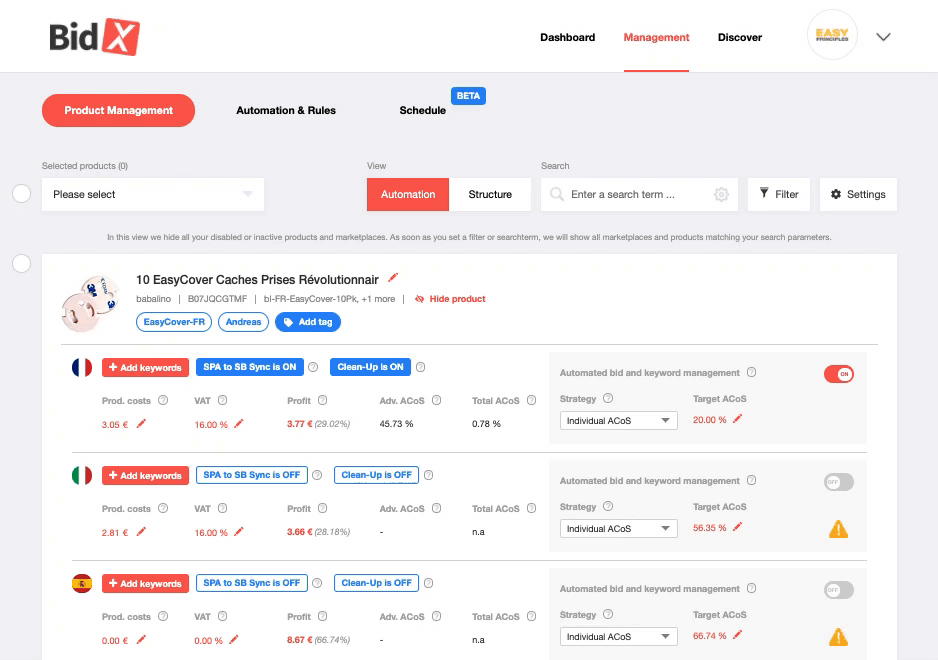938x660 pixels.
Task: Add keywords for the Italy marketplace
Action: point(145,475)
